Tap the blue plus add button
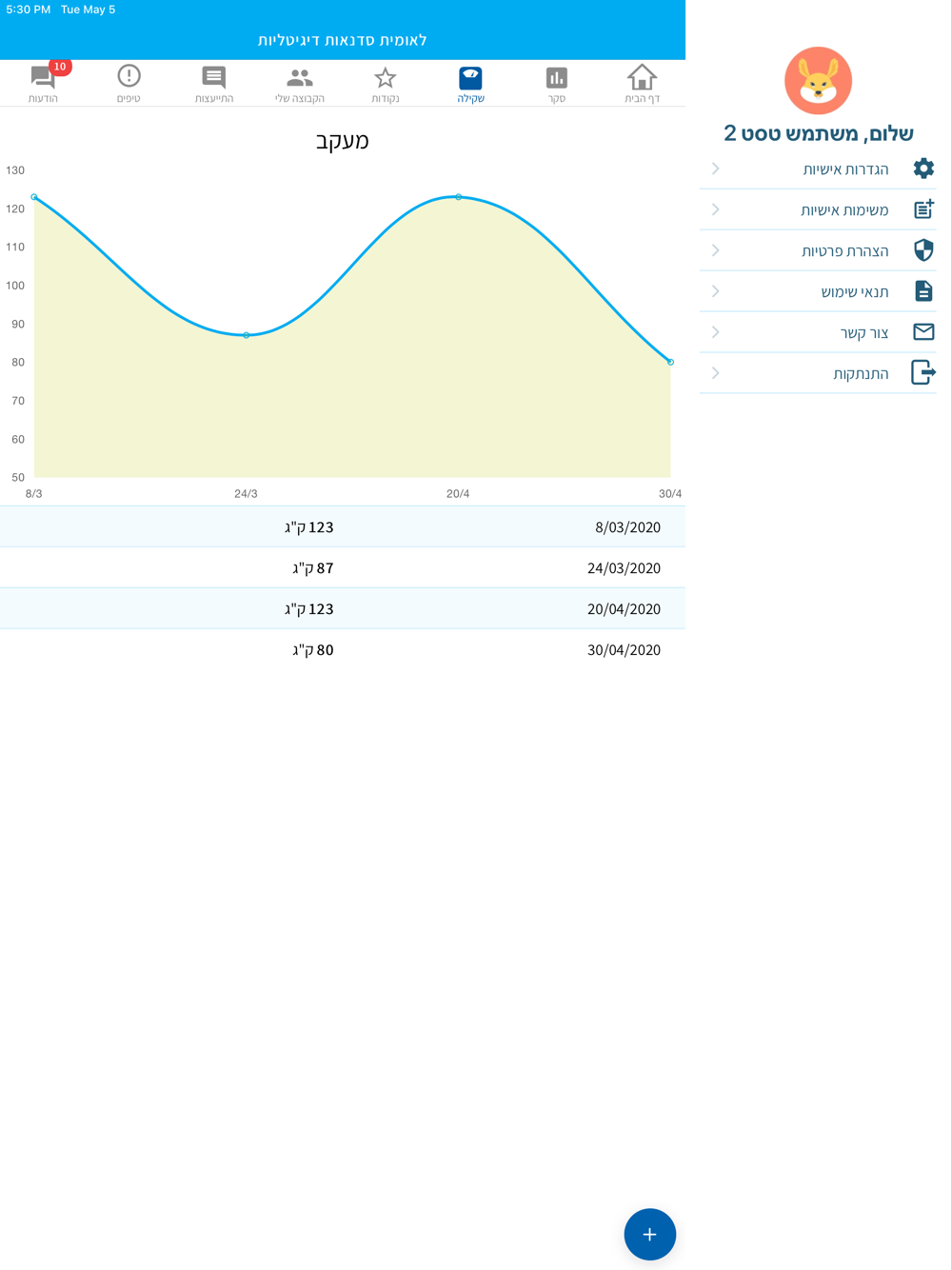 pos(649,1234)
